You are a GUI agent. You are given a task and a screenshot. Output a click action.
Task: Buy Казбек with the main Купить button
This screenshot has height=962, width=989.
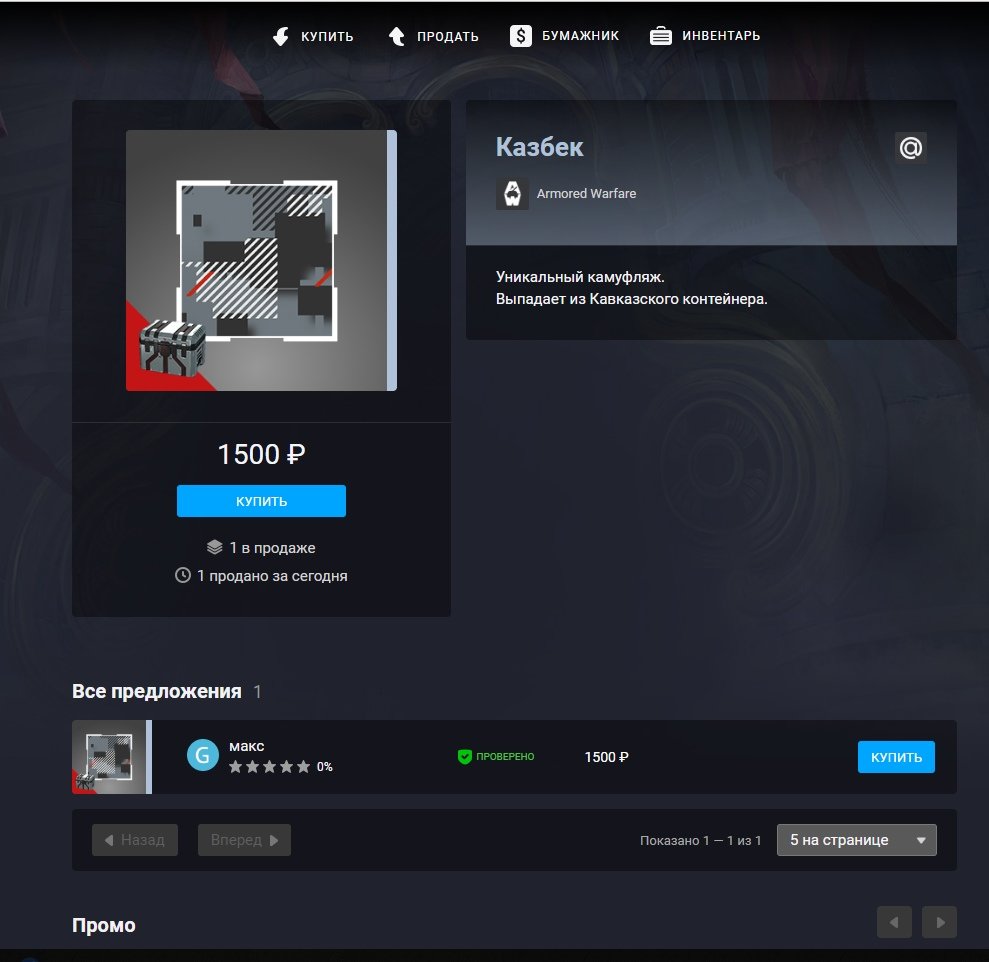(x=261, y=501)
